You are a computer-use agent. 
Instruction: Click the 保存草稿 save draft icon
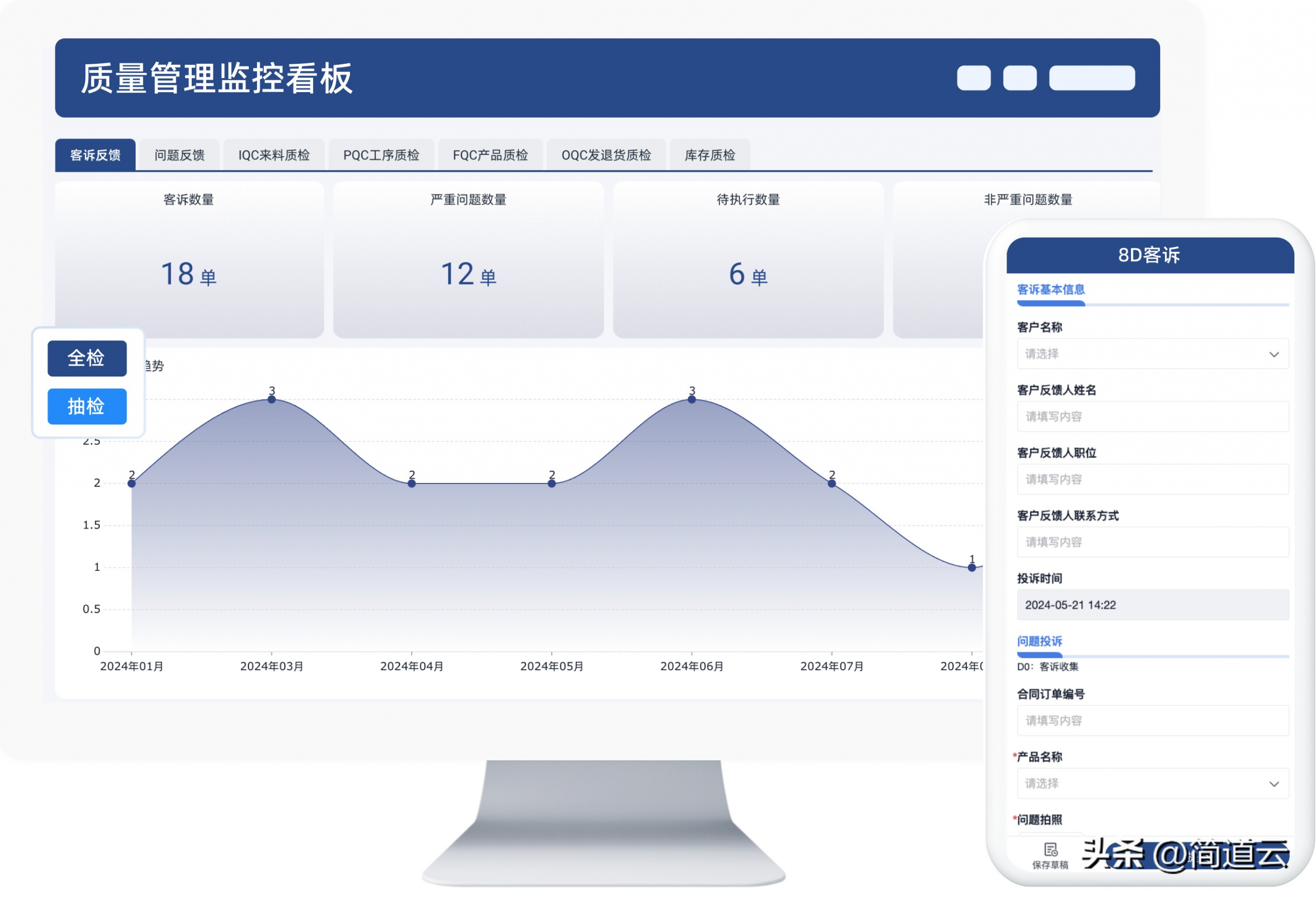point(1050,850)
